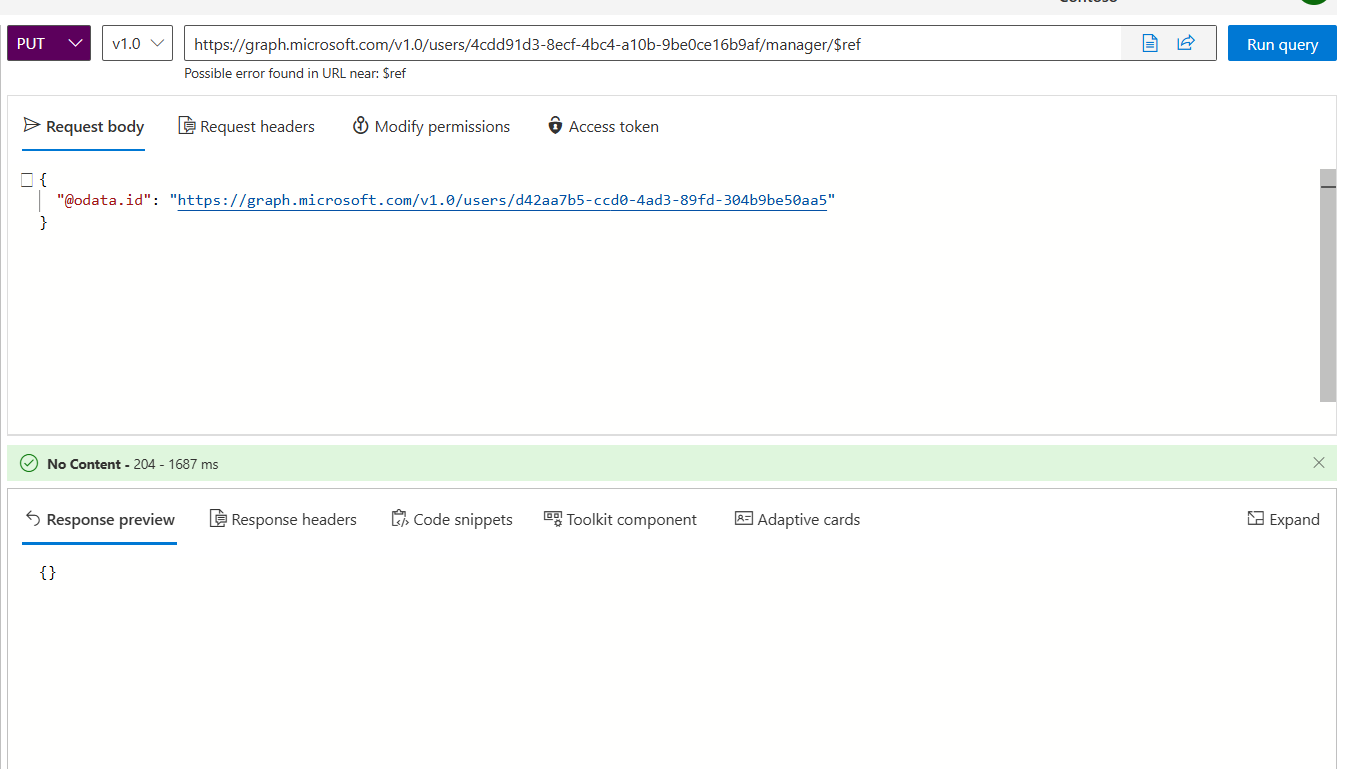
Task: Click the green success check icon
Action: (29, 464)
